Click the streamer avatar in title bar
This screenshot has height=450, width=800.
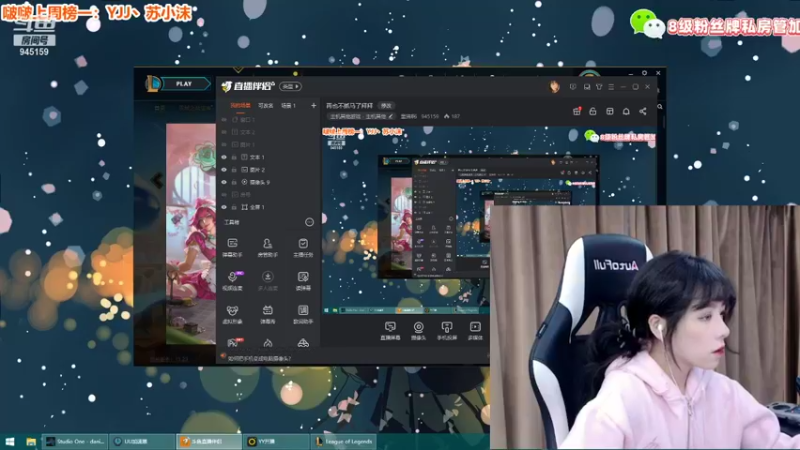[555, 87]
